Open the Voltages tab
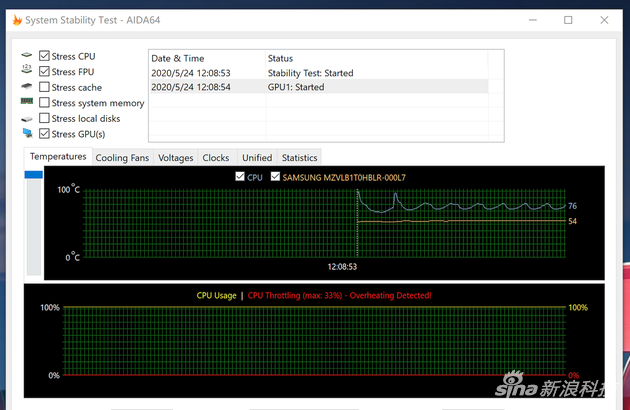 (x=176, y=158)
